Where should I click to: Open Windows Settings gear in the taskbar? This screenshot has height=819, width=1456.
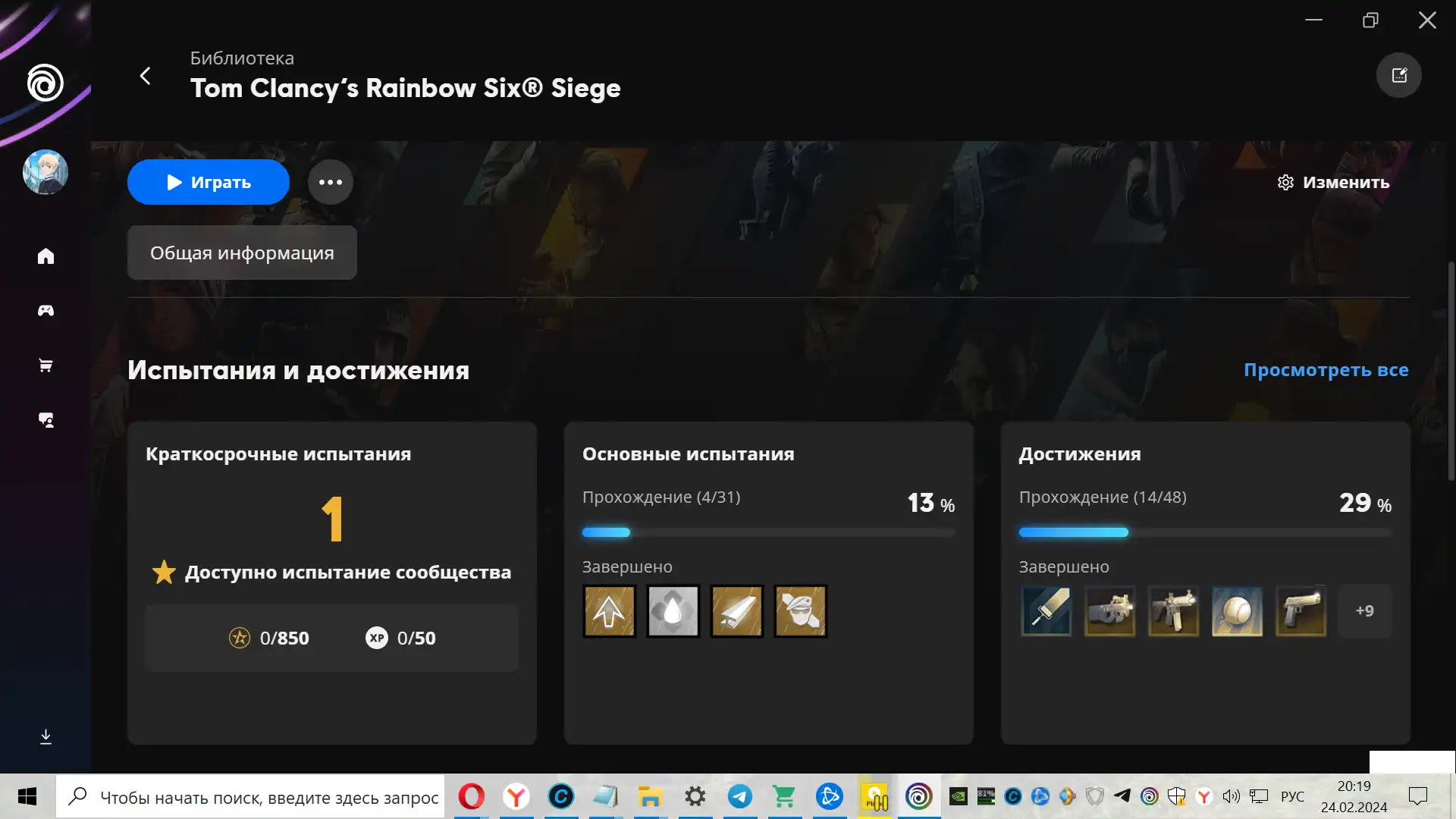point(695,796)
